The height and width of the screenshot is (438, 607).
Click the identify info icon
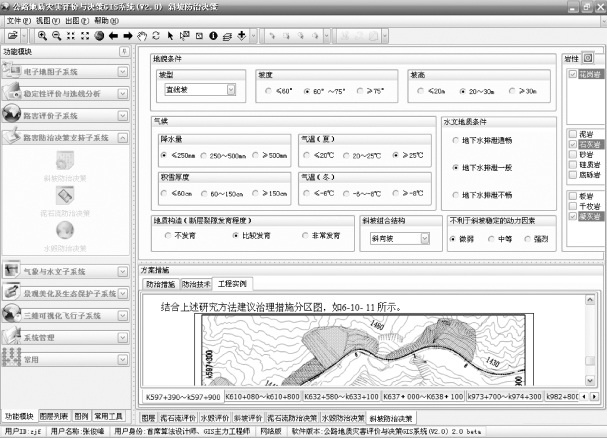pos(213,36)
